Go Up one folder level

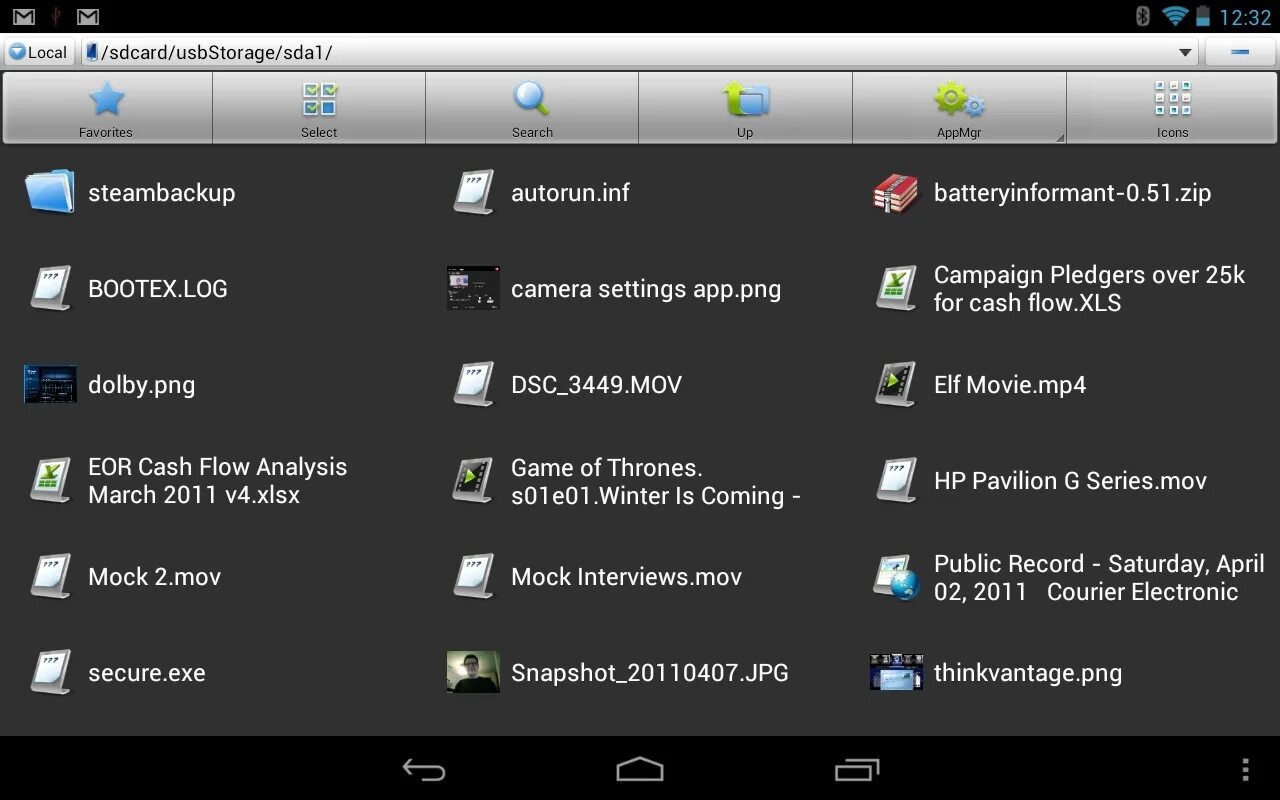(x=745, y=108)
